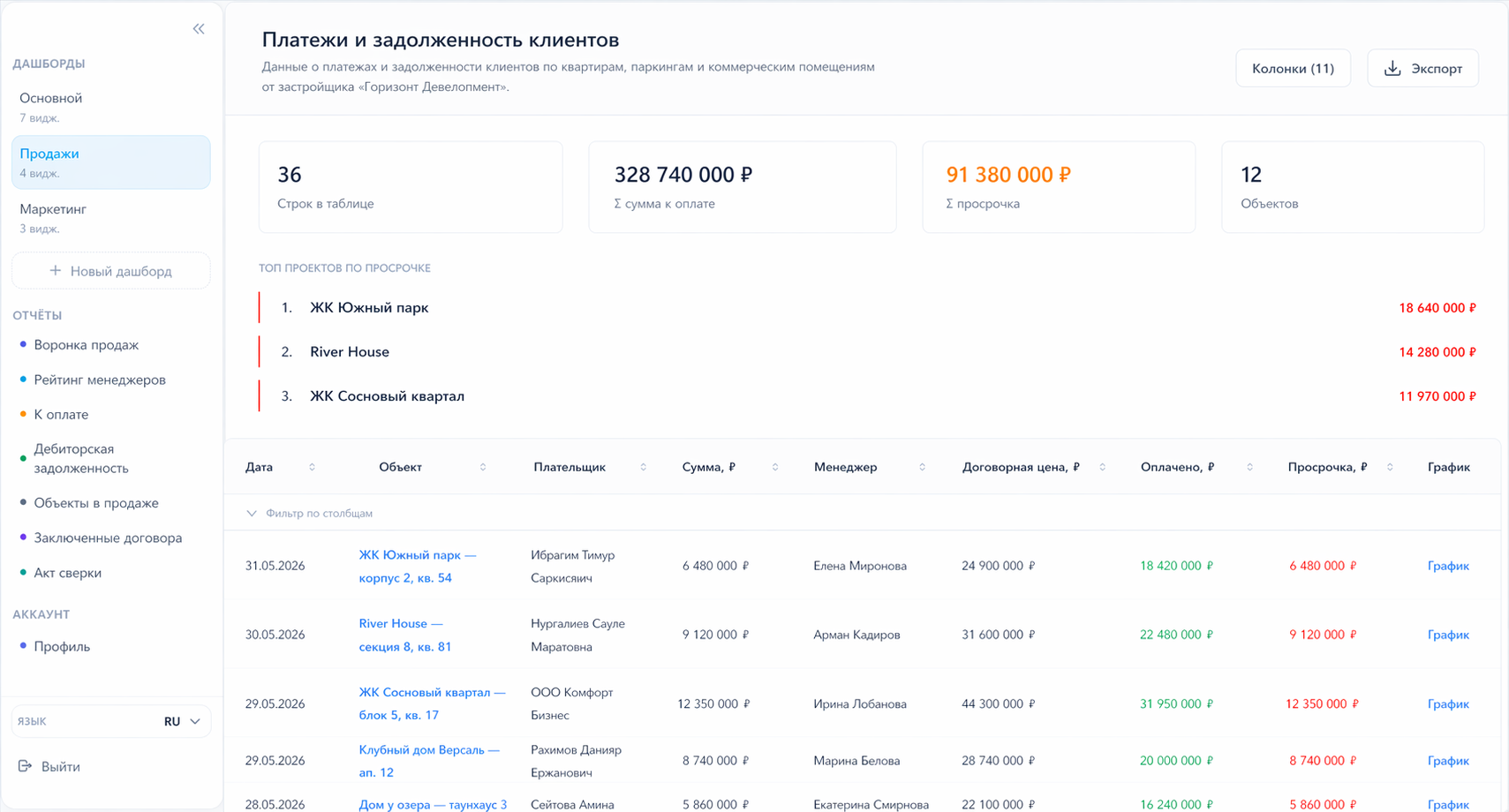This screenshot has height=812, width=1509.
Task: Click overdue amount 18 640 000 ₽
Action: [x=1437, y=308]
